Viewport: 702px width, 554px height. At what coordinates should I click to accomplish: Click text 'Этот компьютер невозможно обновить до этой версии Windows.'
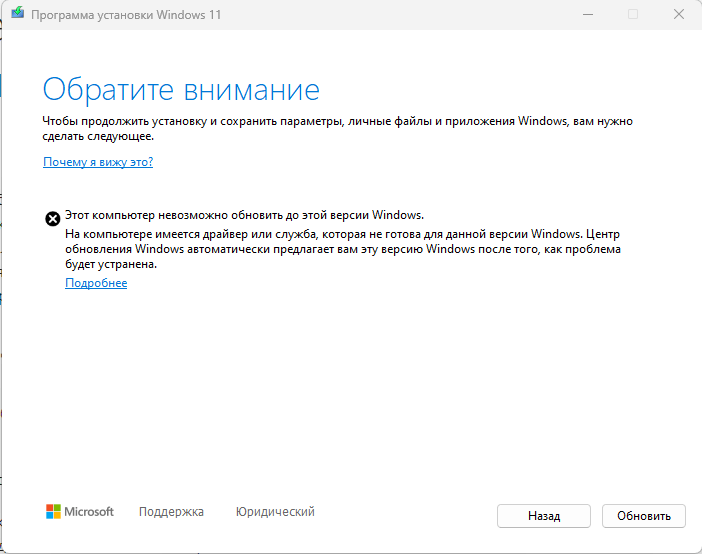tap(244, 215)
